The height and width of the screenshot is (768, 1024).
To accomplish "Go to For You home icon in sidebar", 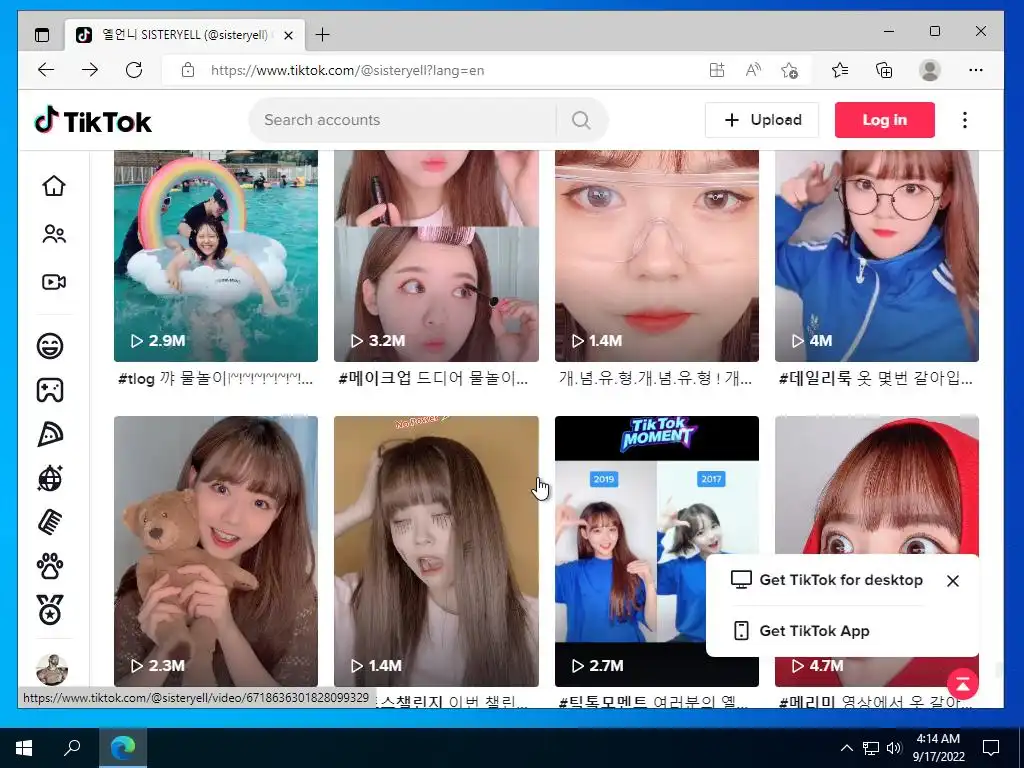I will tap(54, 186).
